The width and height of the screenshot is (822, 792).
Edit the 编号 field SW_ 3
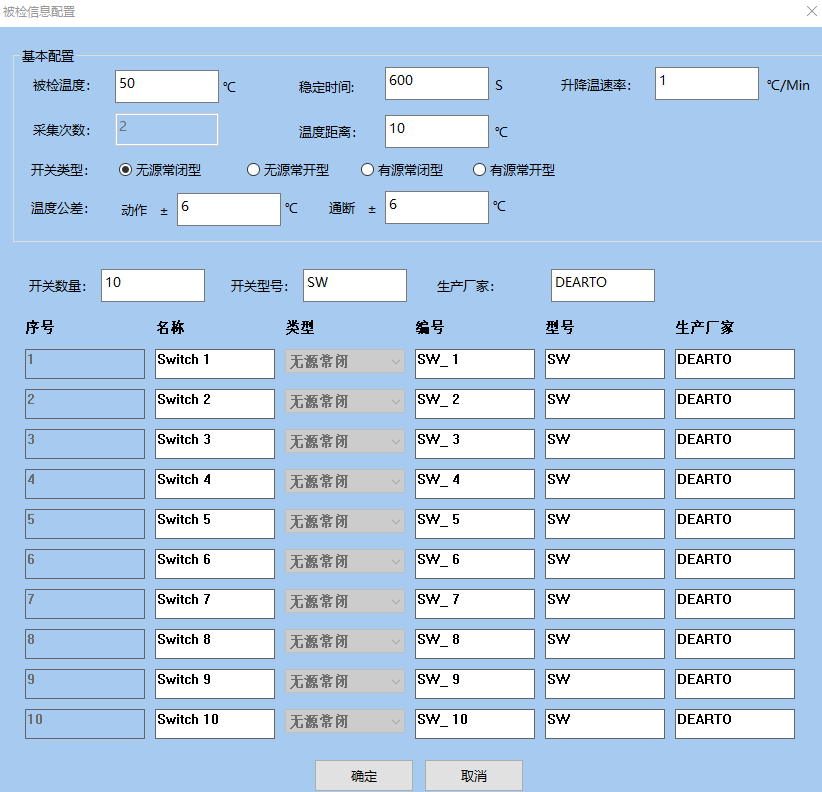[475, 444]
